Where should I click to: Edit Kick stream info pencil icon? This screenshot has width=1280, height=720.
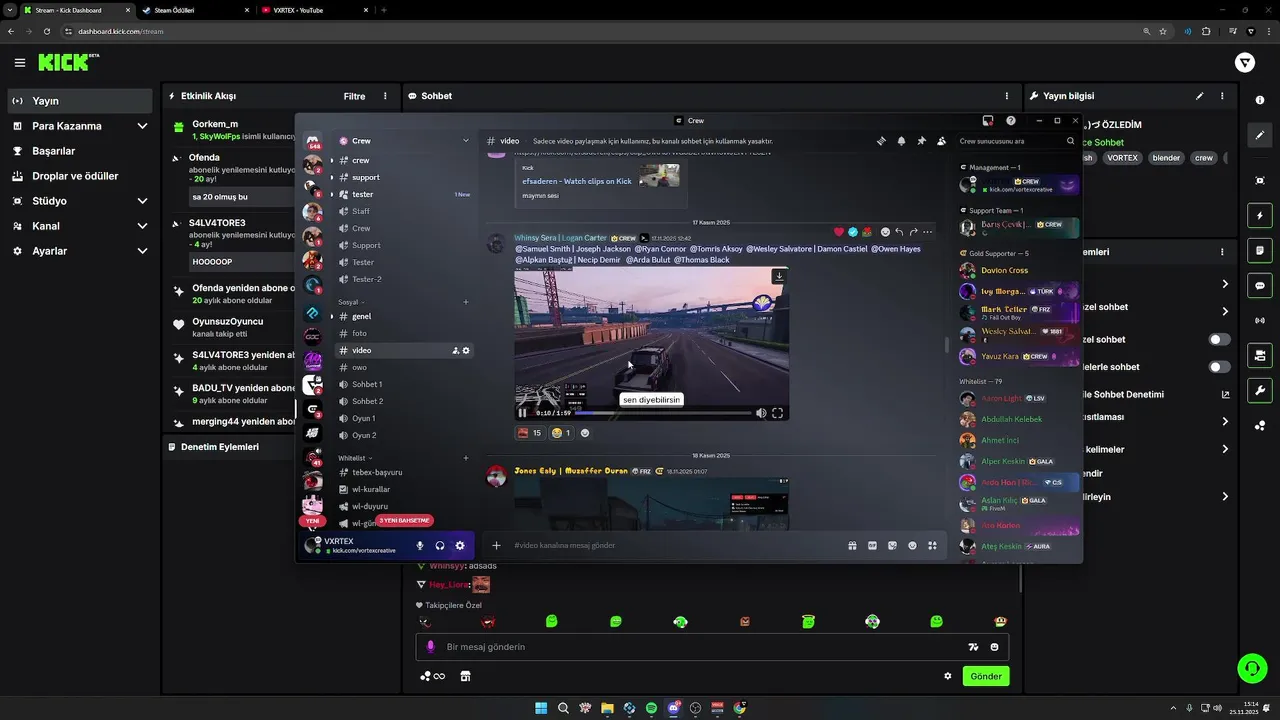click(x=1199, y=96)
